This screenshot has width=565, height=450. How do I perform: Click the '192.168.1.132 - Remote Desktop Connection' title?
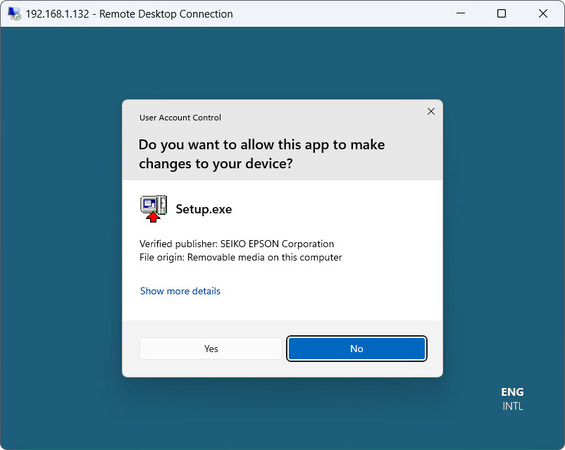click(129, 14)
